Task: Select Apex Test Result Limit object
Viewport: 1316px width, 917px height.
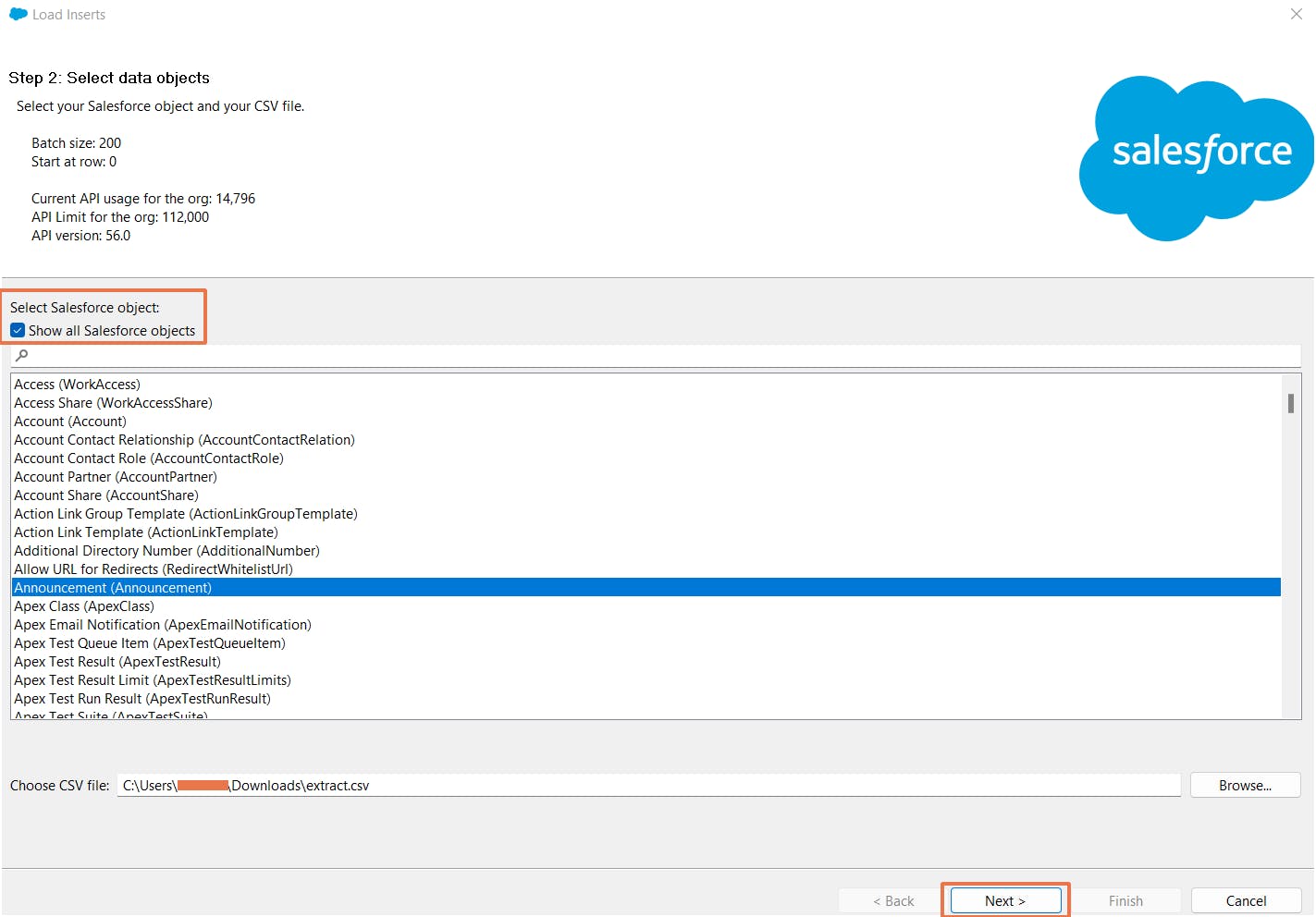Action: [646, 679]
